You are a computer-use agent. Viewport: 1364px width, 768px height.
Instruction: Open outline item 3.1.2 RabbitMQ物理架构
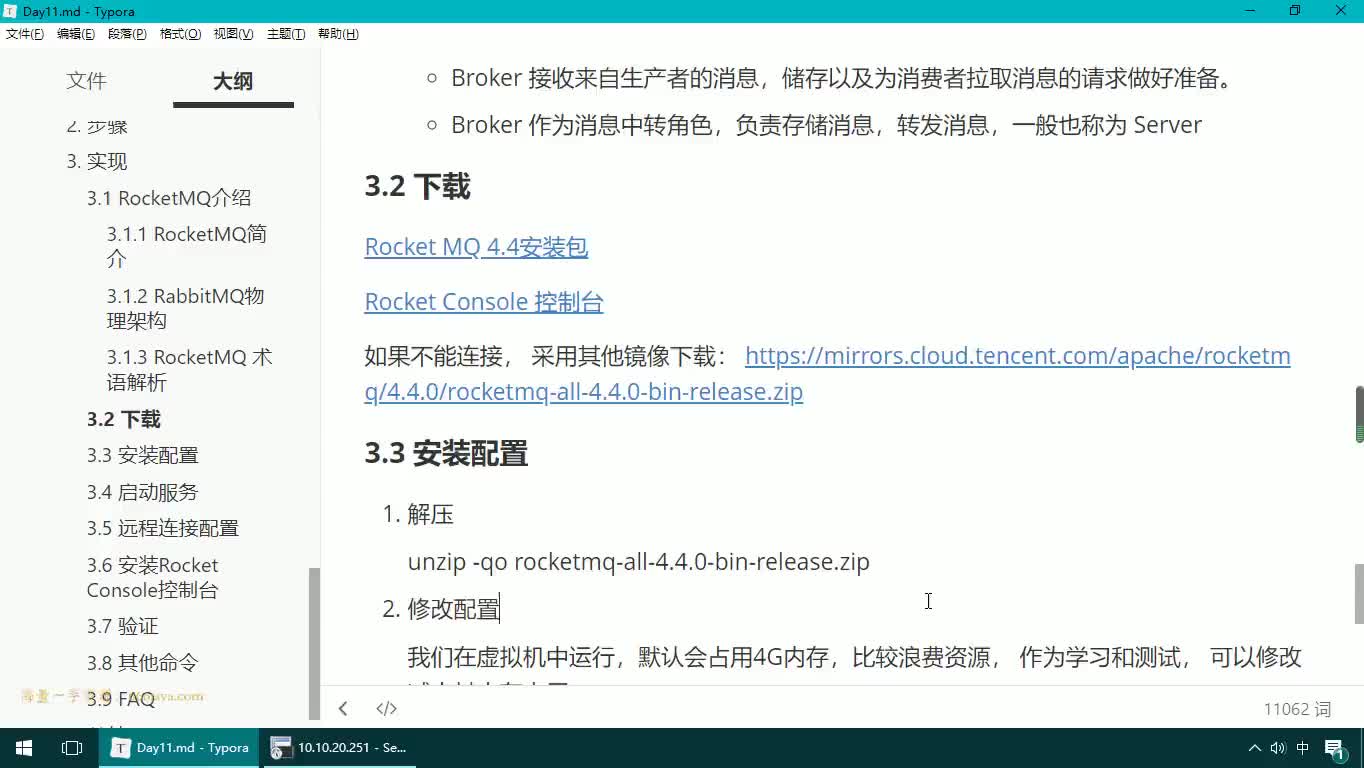click(x=185, y=308)
